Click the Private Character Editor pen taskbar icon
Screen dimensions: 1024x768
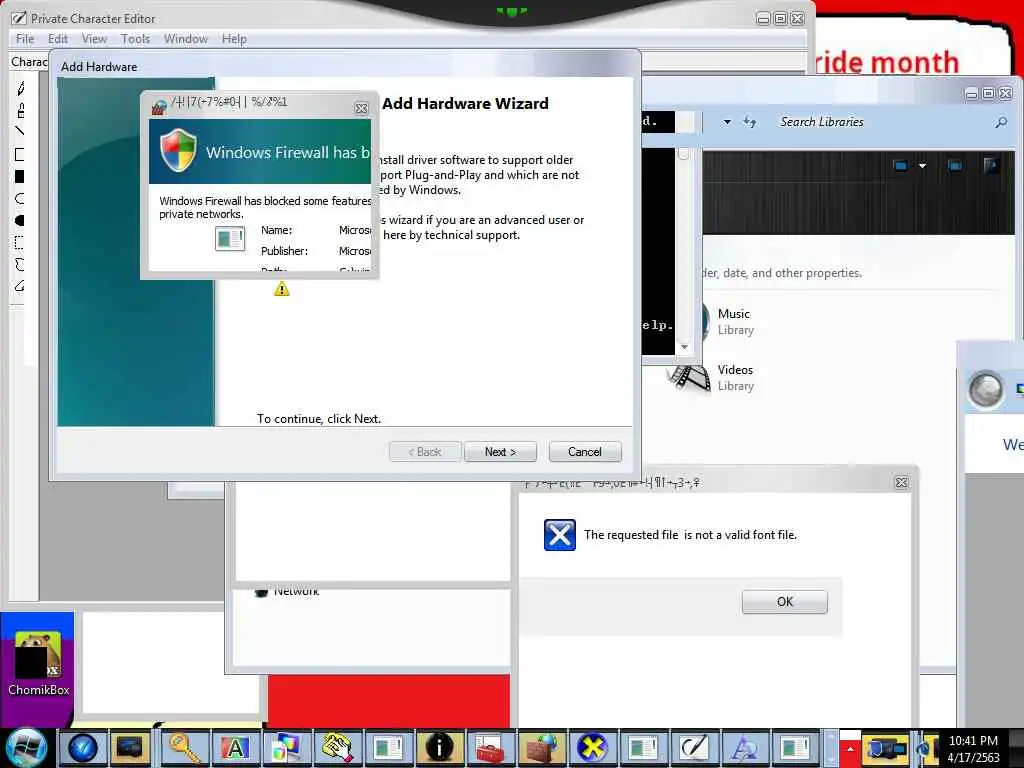tap(694, 748)
